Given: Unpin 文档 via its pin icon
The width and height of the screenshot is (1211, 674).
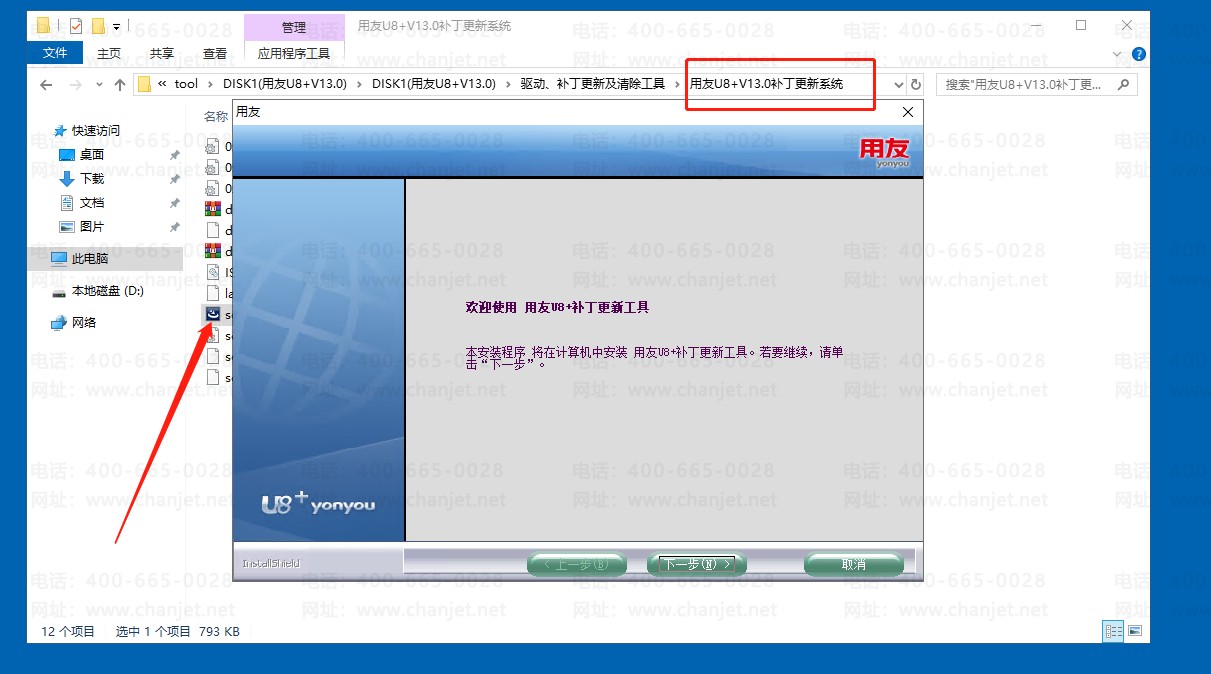Looking at the screenshot, I should 174,203.
